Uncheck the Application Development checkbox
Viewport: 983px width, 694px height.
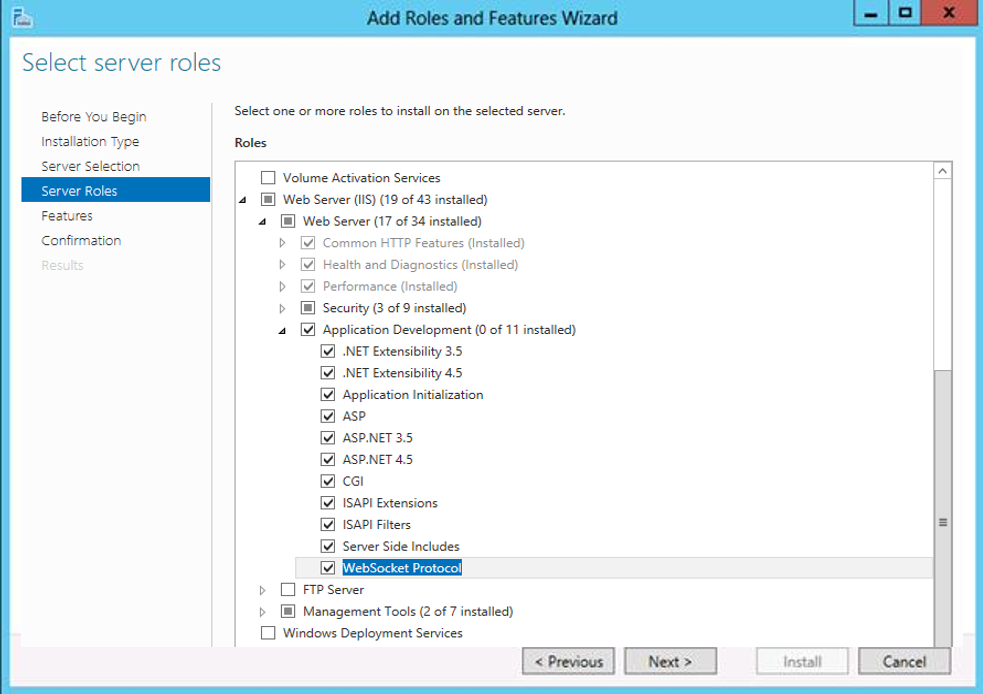point(308,329)
